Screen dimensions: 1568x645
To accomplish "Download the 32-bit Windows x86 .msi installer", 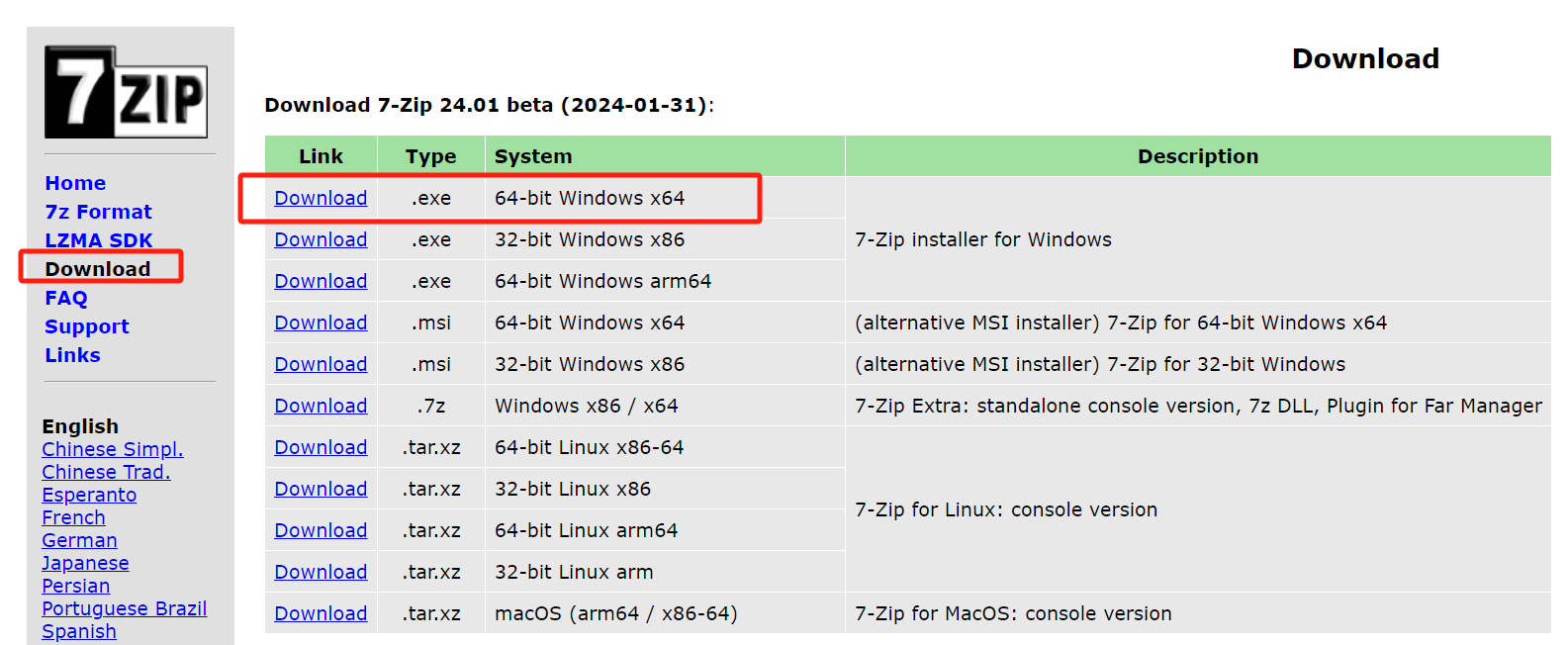I will [321, 364].
